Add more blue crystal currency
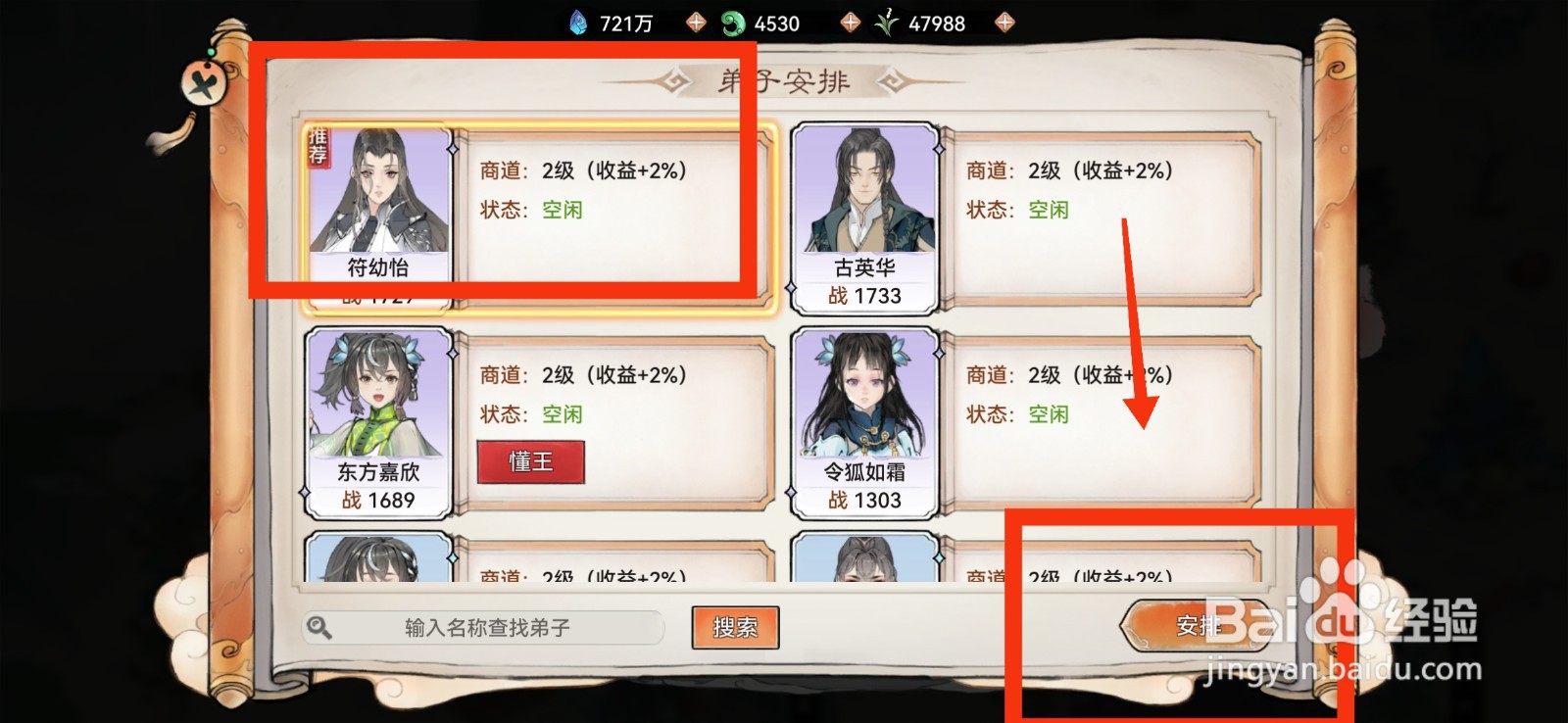This screenshot has height=723, width=1568. [696, 23]
